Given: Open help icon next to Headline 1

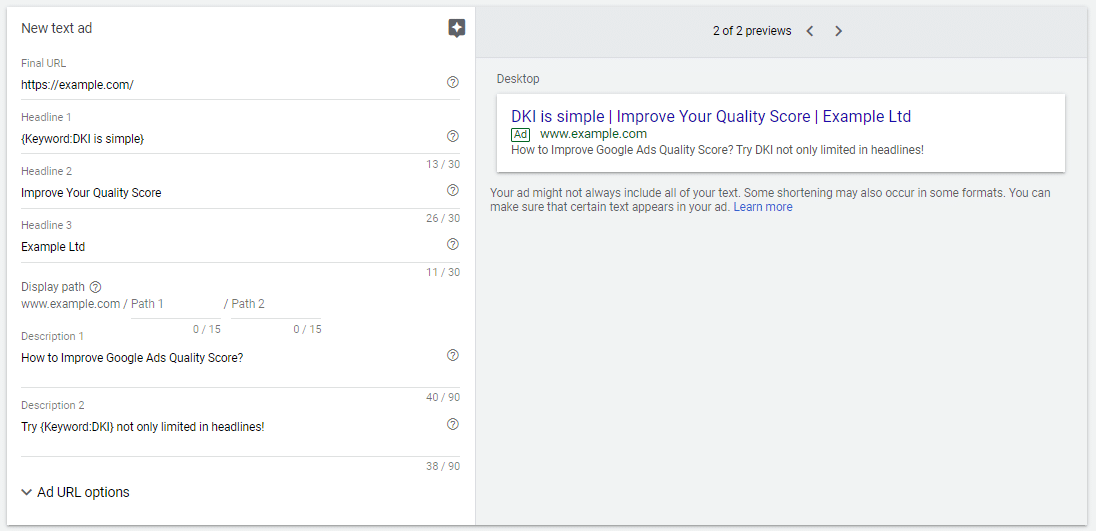Looking at the screenshot, I should pos(452,136).
